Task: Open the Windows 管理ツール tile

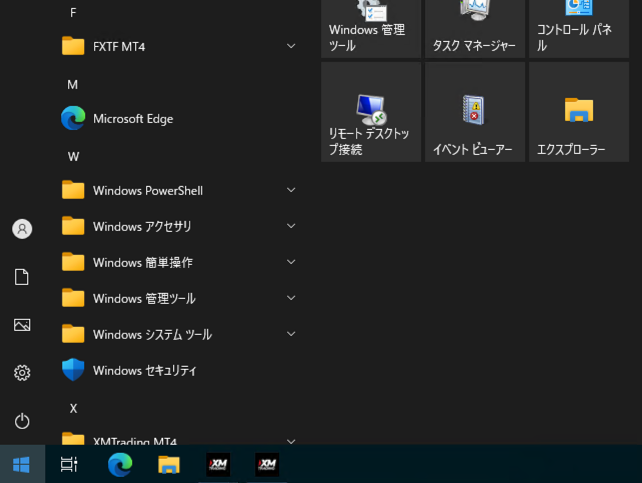Action: pyautogui.click(x=371, y=29)
